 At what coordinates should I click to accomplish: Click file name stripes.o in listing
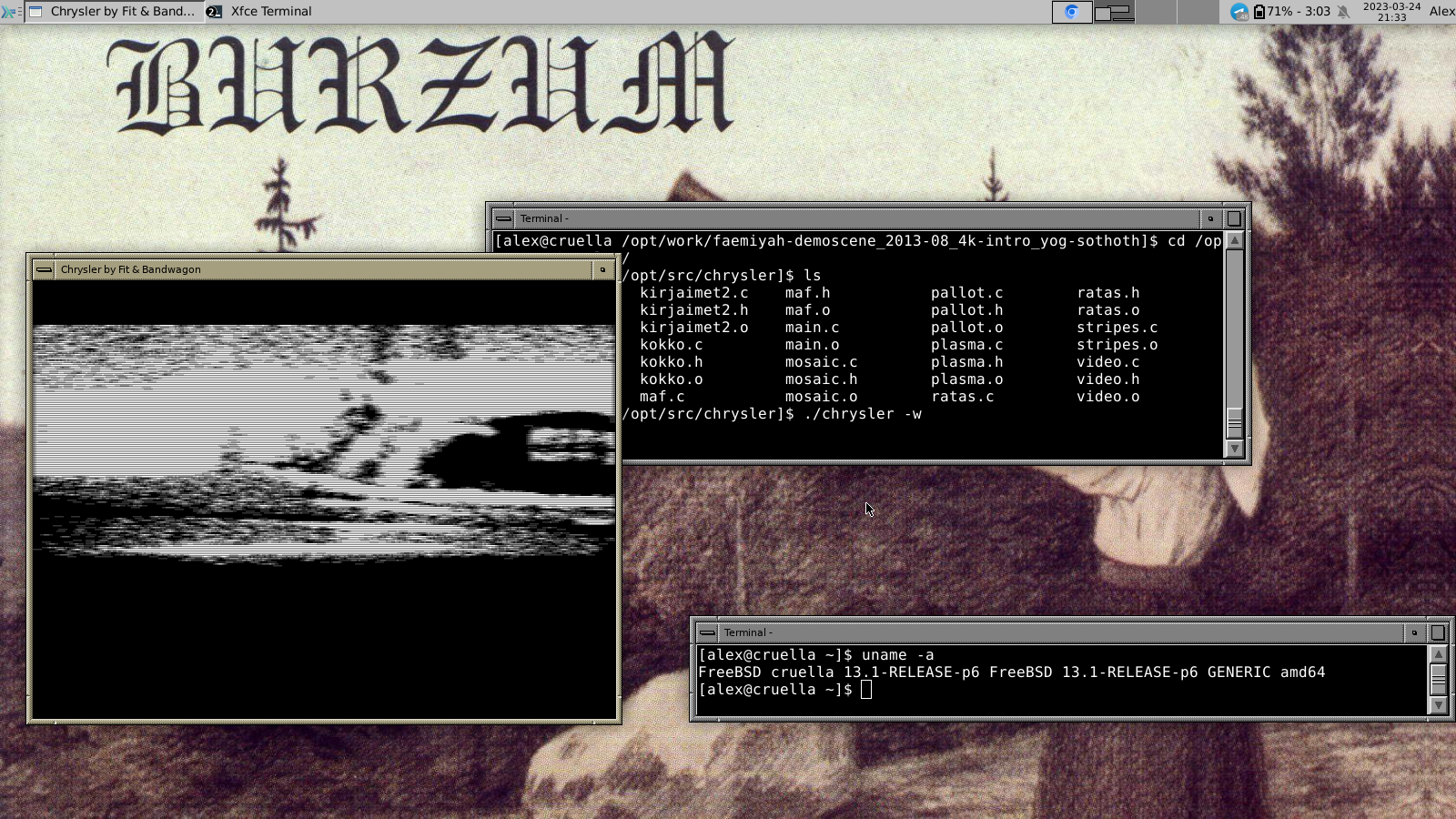point(1117,345)
